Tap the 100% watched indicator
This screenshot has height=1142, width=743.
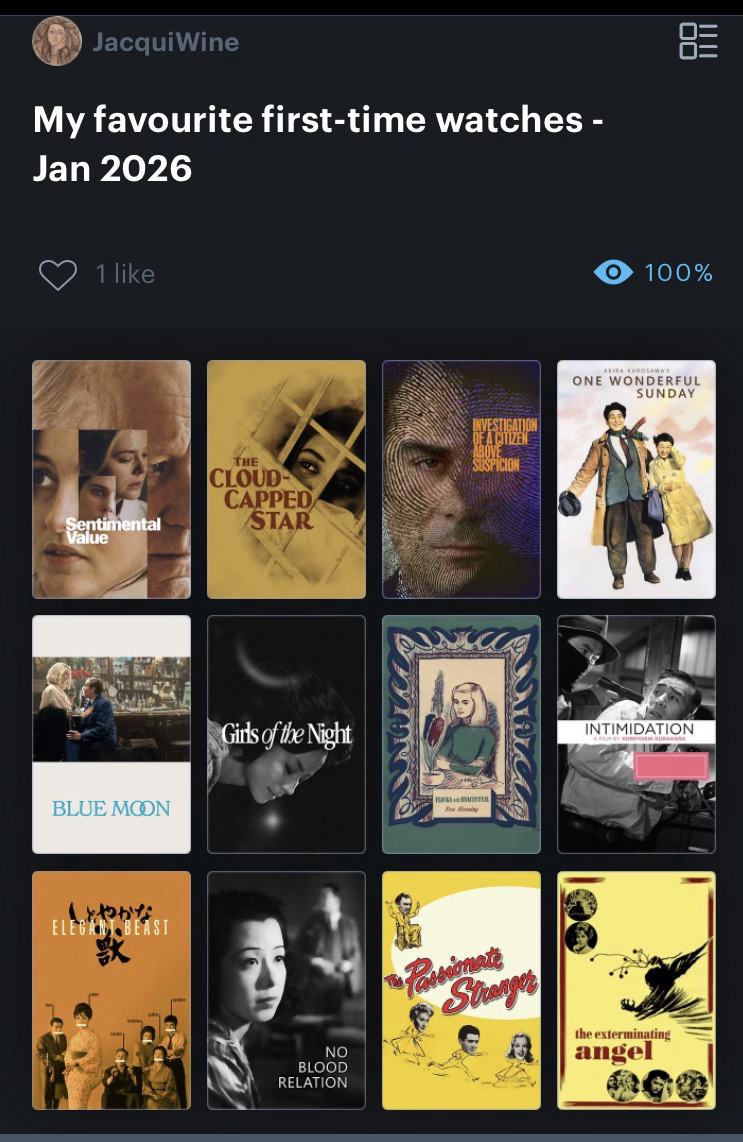(678, 272)
